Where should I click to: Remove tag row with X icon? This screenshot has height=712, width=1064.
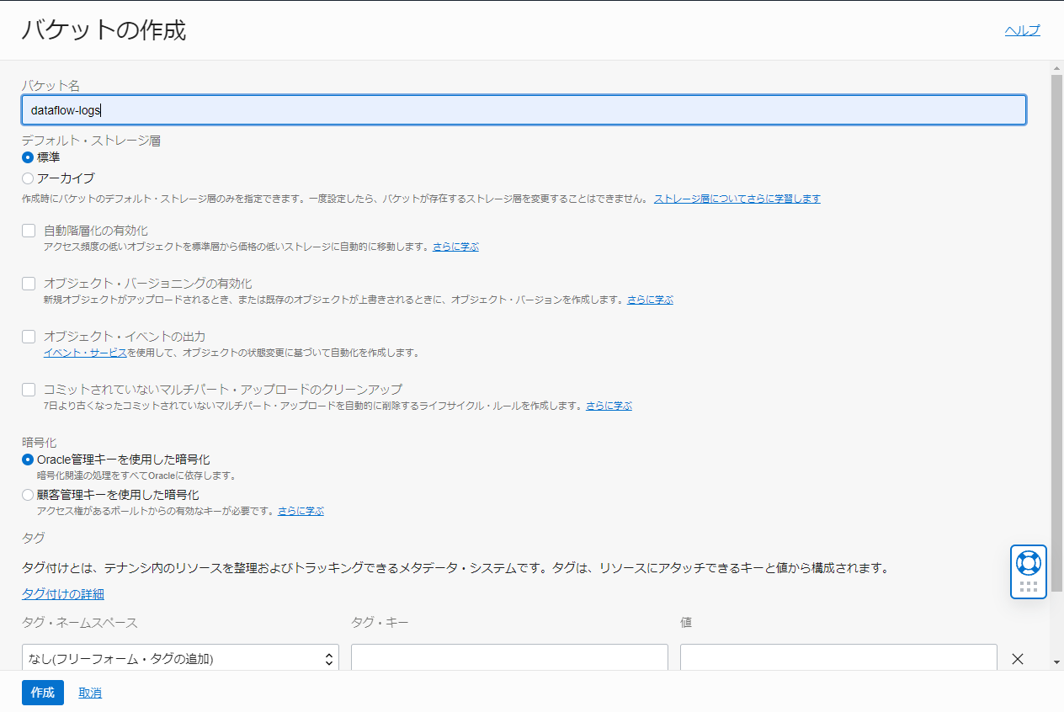(x=1017, y=659)
